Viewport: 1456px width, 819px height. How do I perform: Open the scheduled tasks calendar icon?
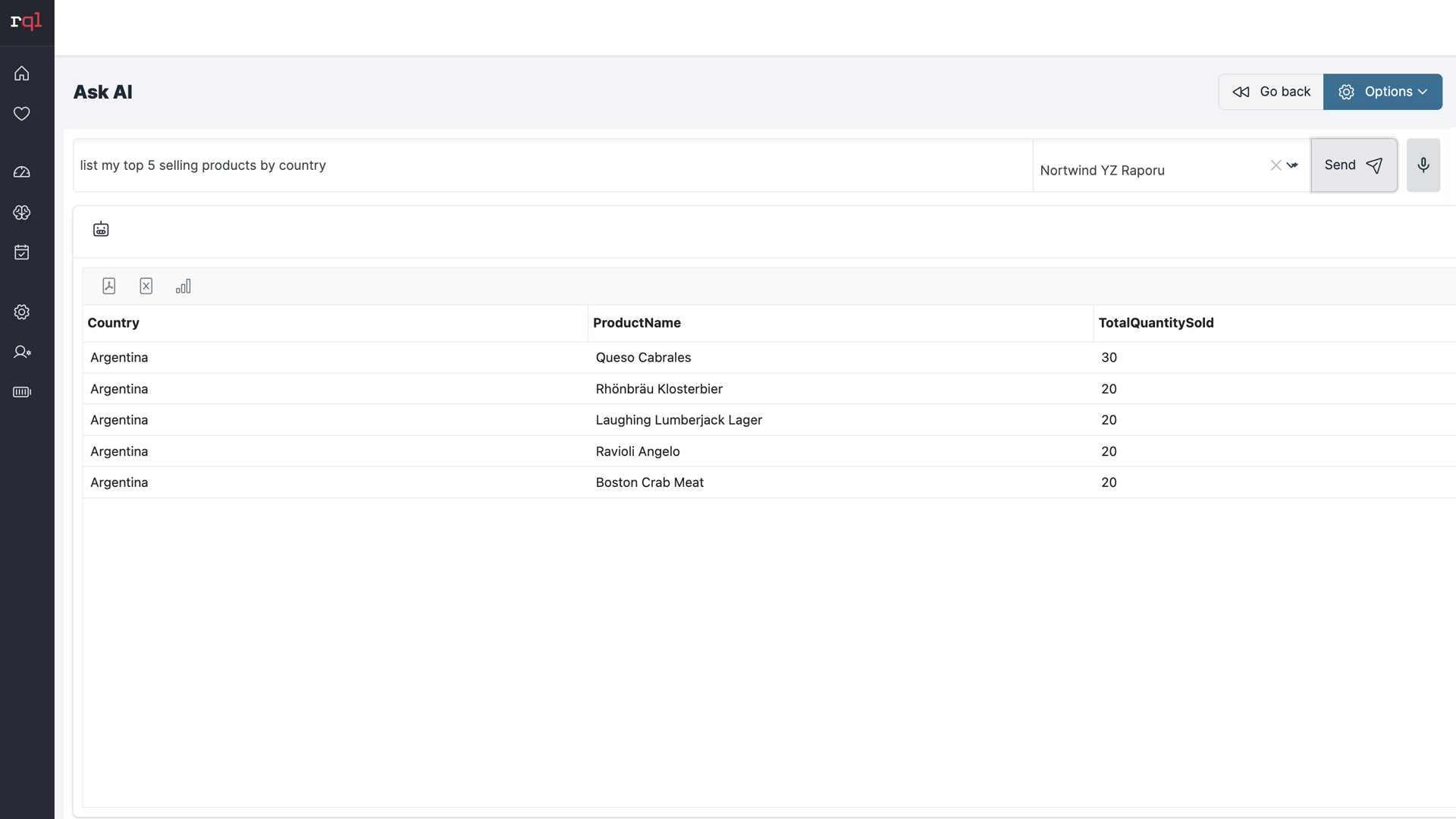point(22,253)
